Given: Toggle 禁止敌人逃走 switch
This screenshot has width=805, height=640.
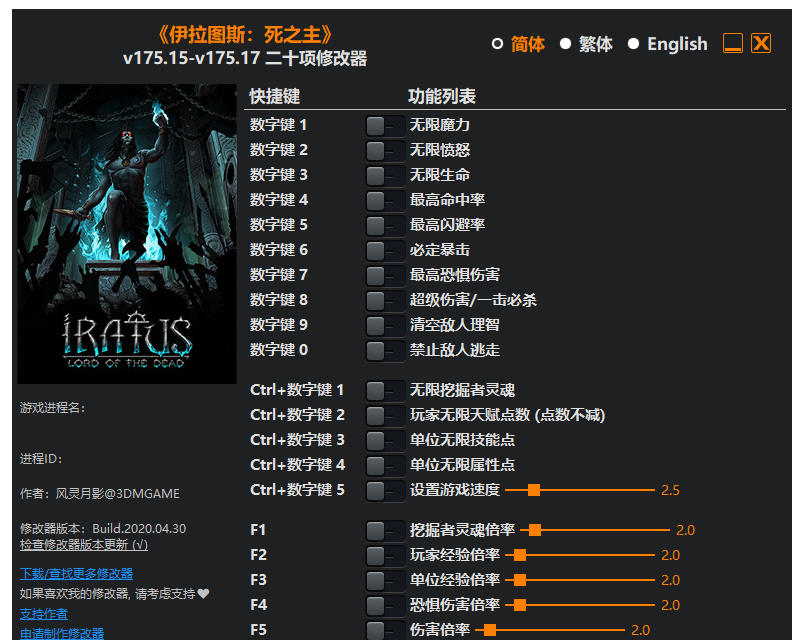Looking at the screenshot, I should (385, 351).
